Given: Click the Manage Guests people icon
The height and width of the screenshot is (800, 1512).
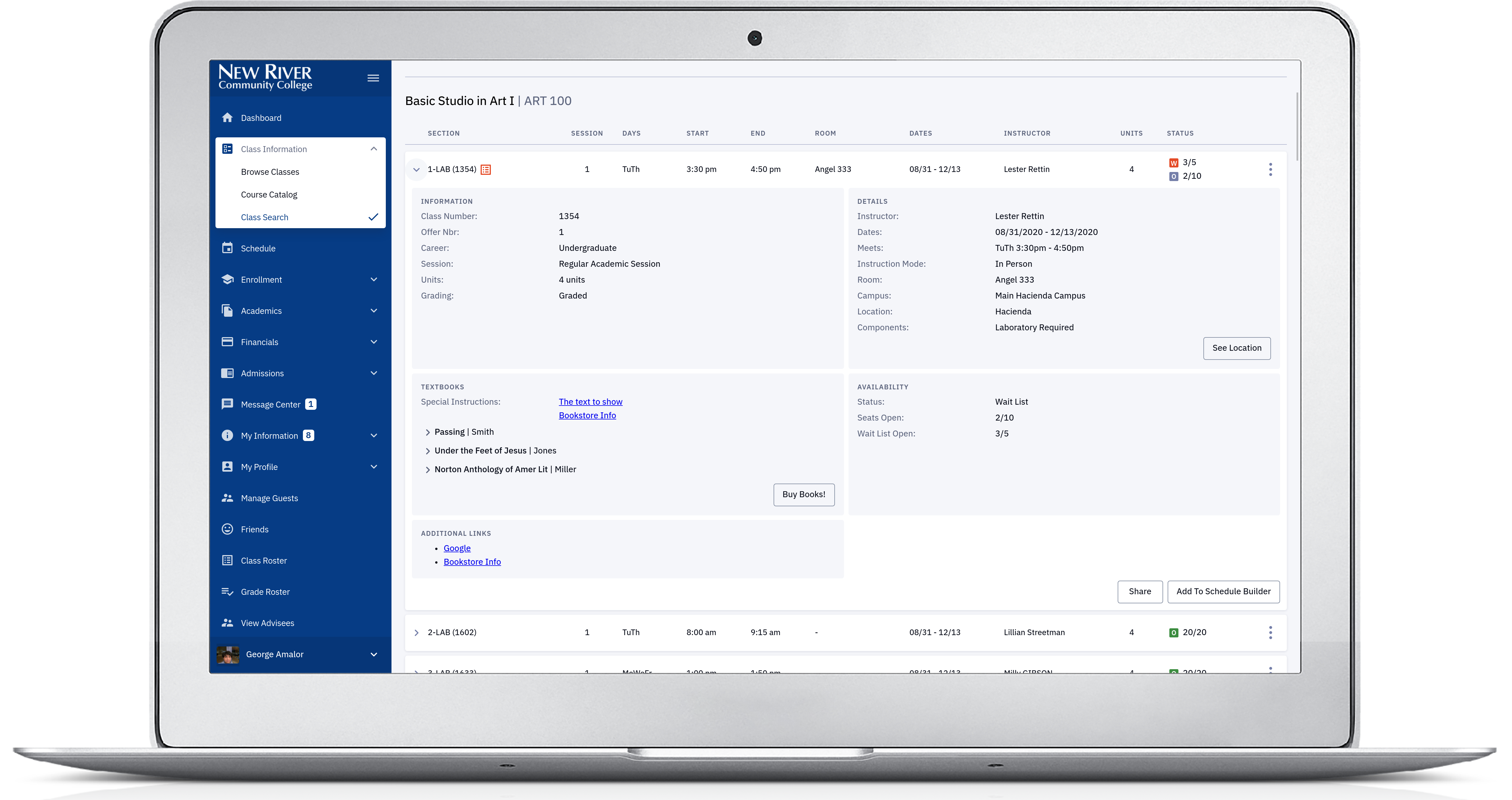Looking at the screenshot, I should 227,498.
